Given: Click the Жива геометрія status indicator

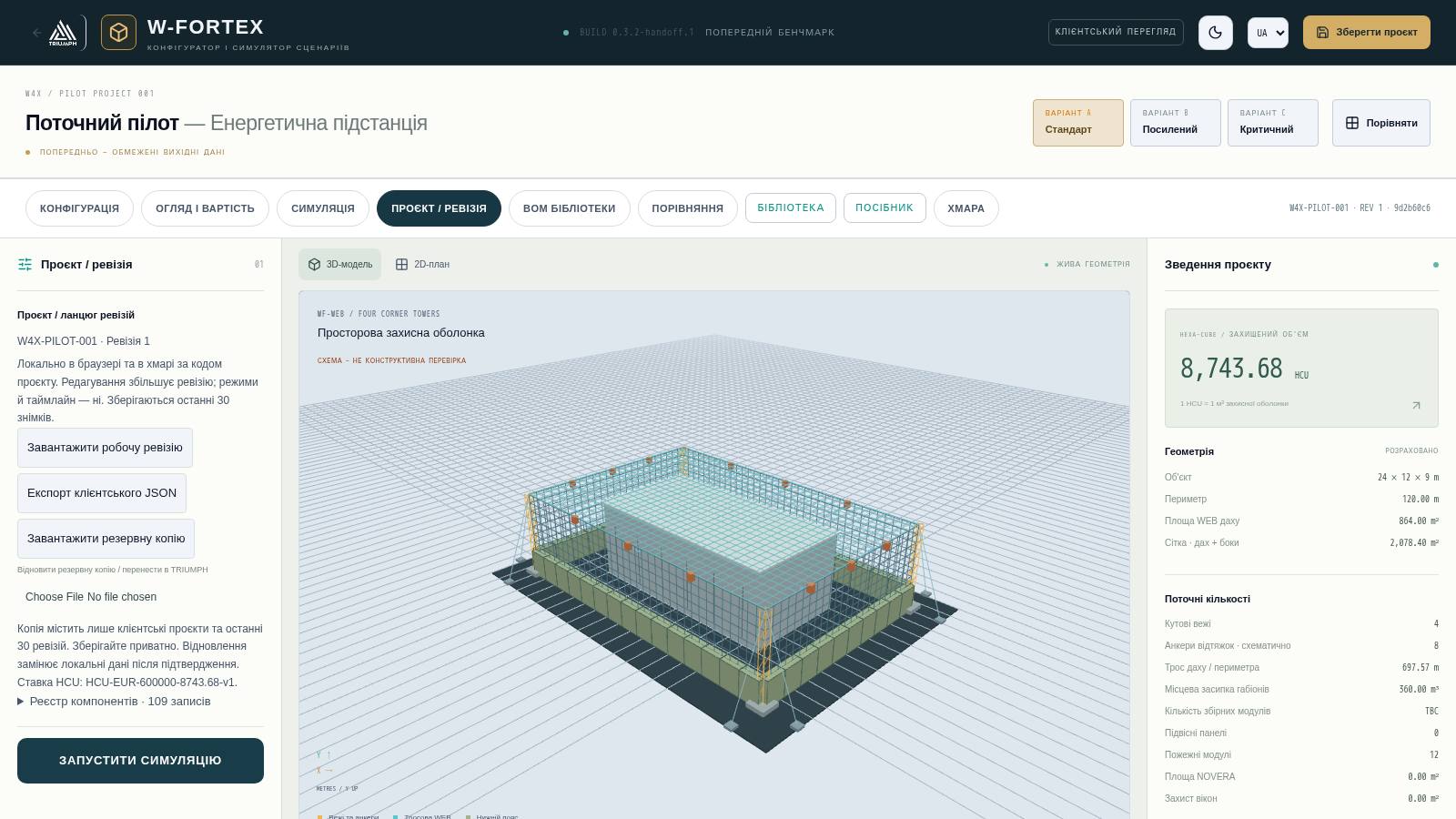Looking at the screenshot, I should pos(1087,264).
